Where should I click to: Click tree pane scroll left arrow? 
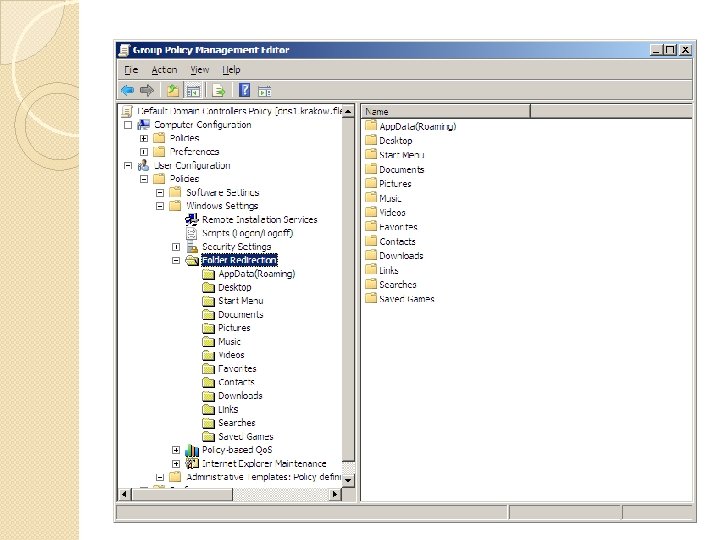tap(124, 494)
